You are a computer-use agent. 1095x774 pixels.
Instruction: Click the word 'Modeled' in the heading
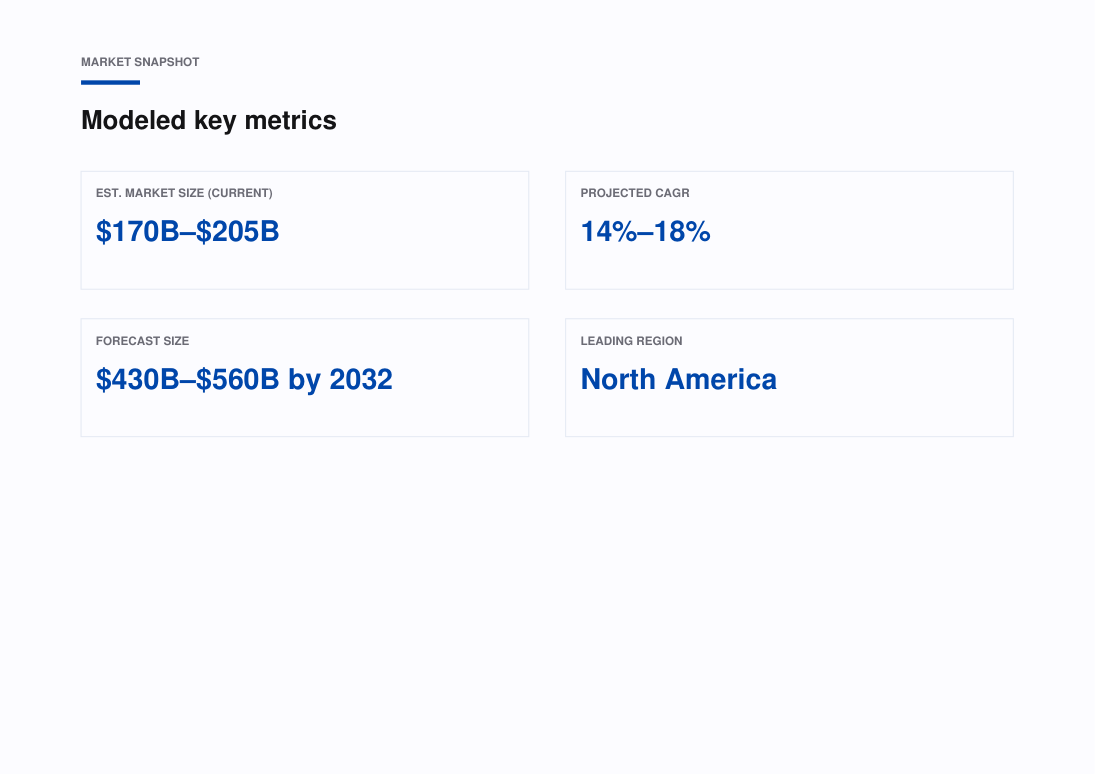tap(133, 121)
